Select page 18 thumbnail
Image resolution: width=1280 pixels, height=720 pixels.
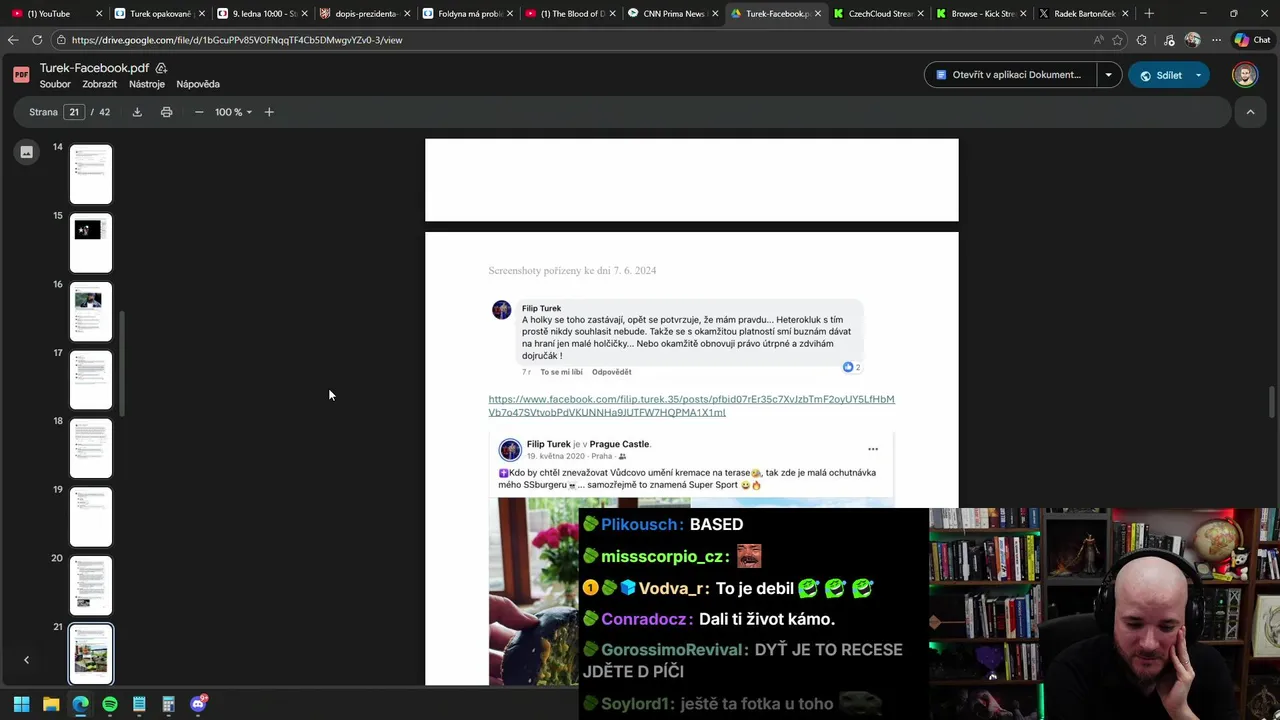pyautogui.click(x=91, y=448)
